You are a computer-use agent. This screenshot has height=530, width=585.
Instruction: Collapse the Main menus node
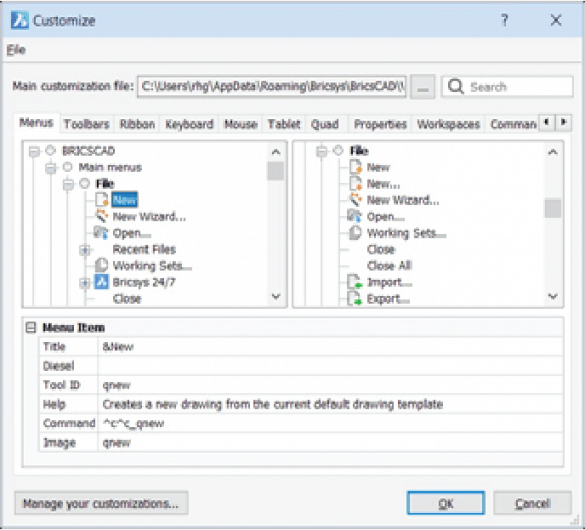pyautogui.click(x=51, y=168)
